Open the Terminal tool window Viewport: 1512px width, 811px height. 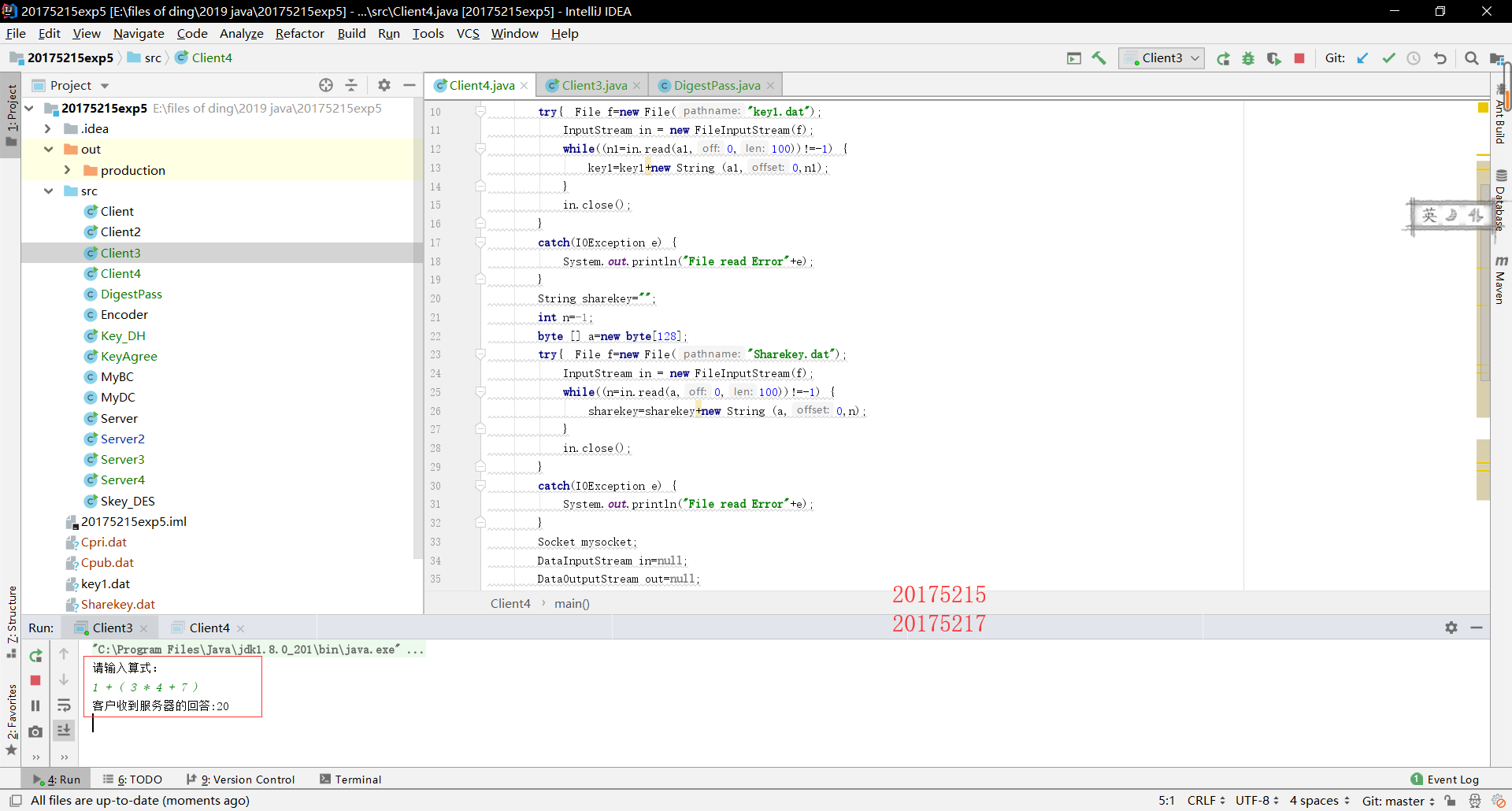[x=350, y=780]
